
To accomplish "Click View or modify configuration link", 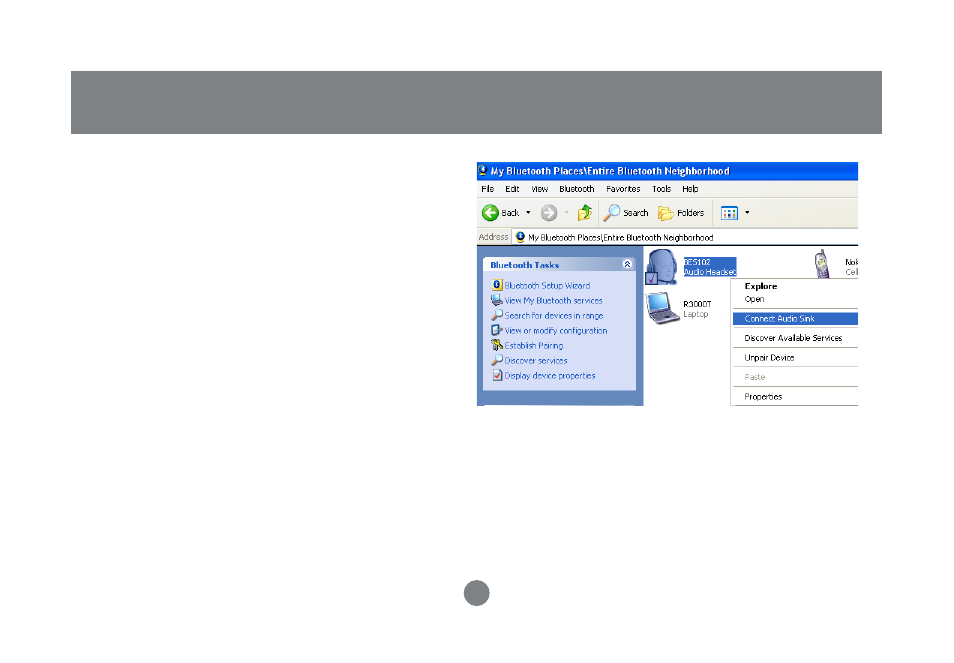I will (x=555, y=331).
